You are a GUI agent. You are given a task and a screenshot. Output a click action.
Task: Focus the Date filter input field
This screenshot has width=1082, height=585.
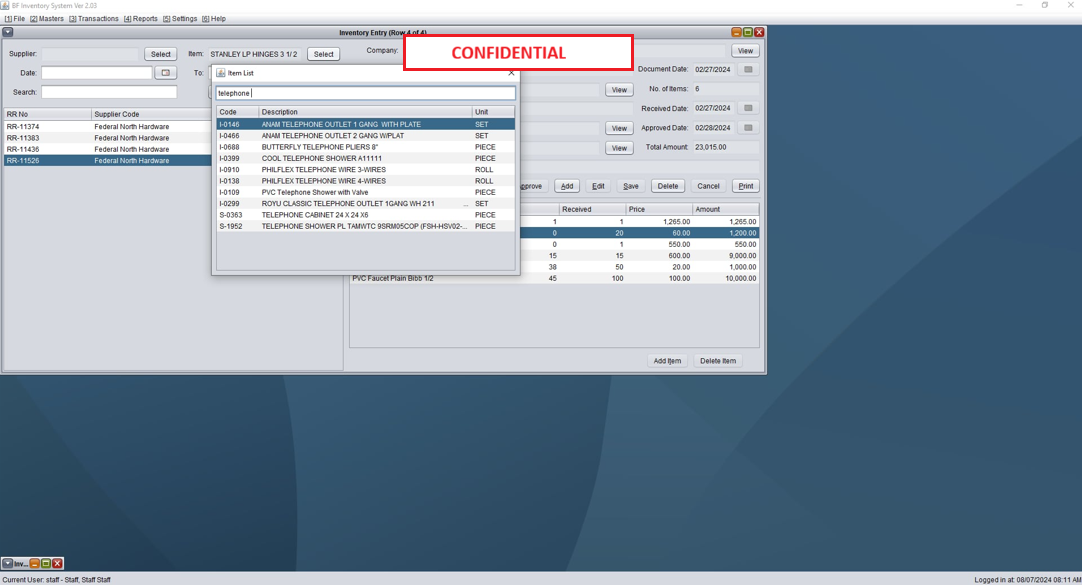pos(97,72)
